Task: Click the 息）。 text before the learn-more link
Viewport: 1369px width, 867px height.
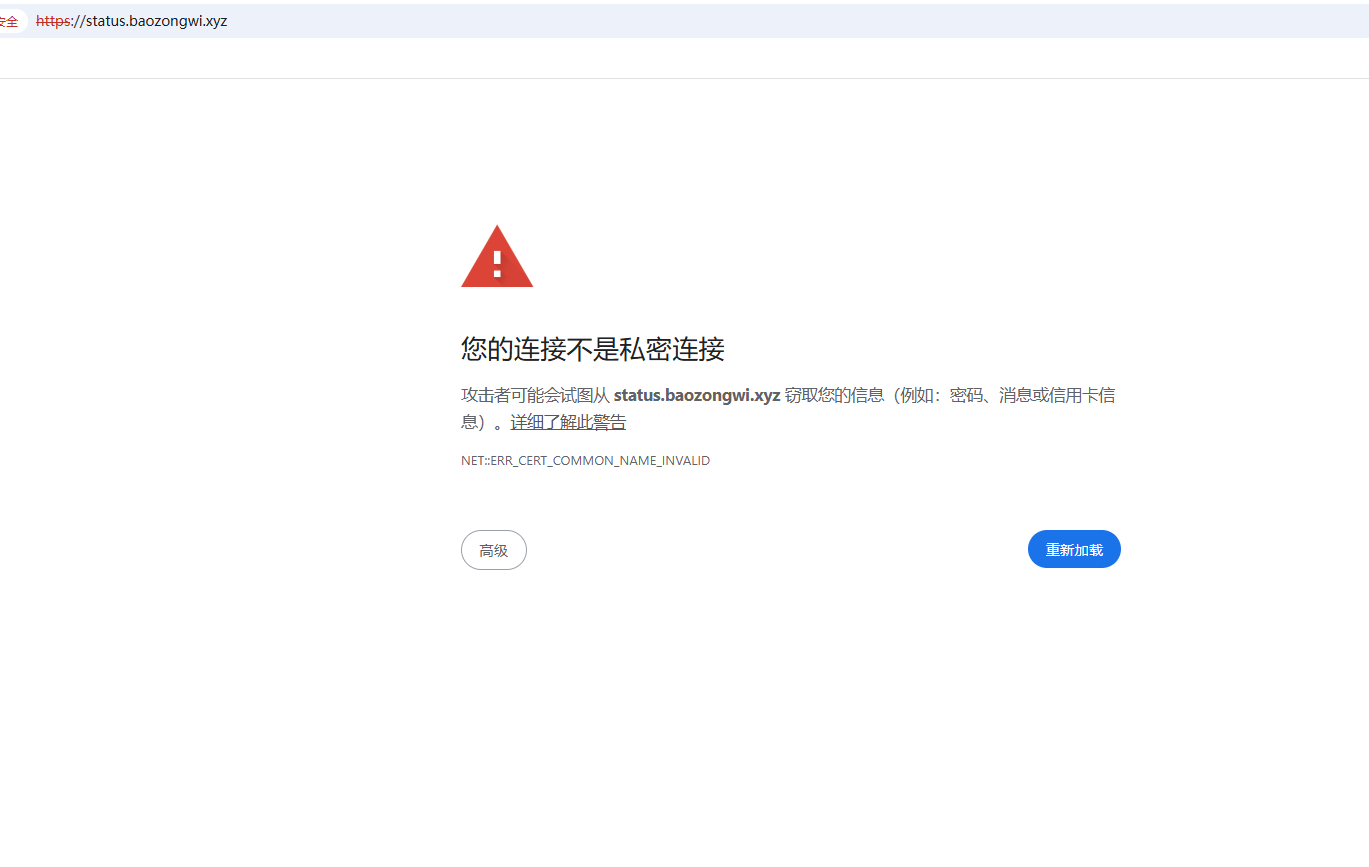Action: [484, 422]
